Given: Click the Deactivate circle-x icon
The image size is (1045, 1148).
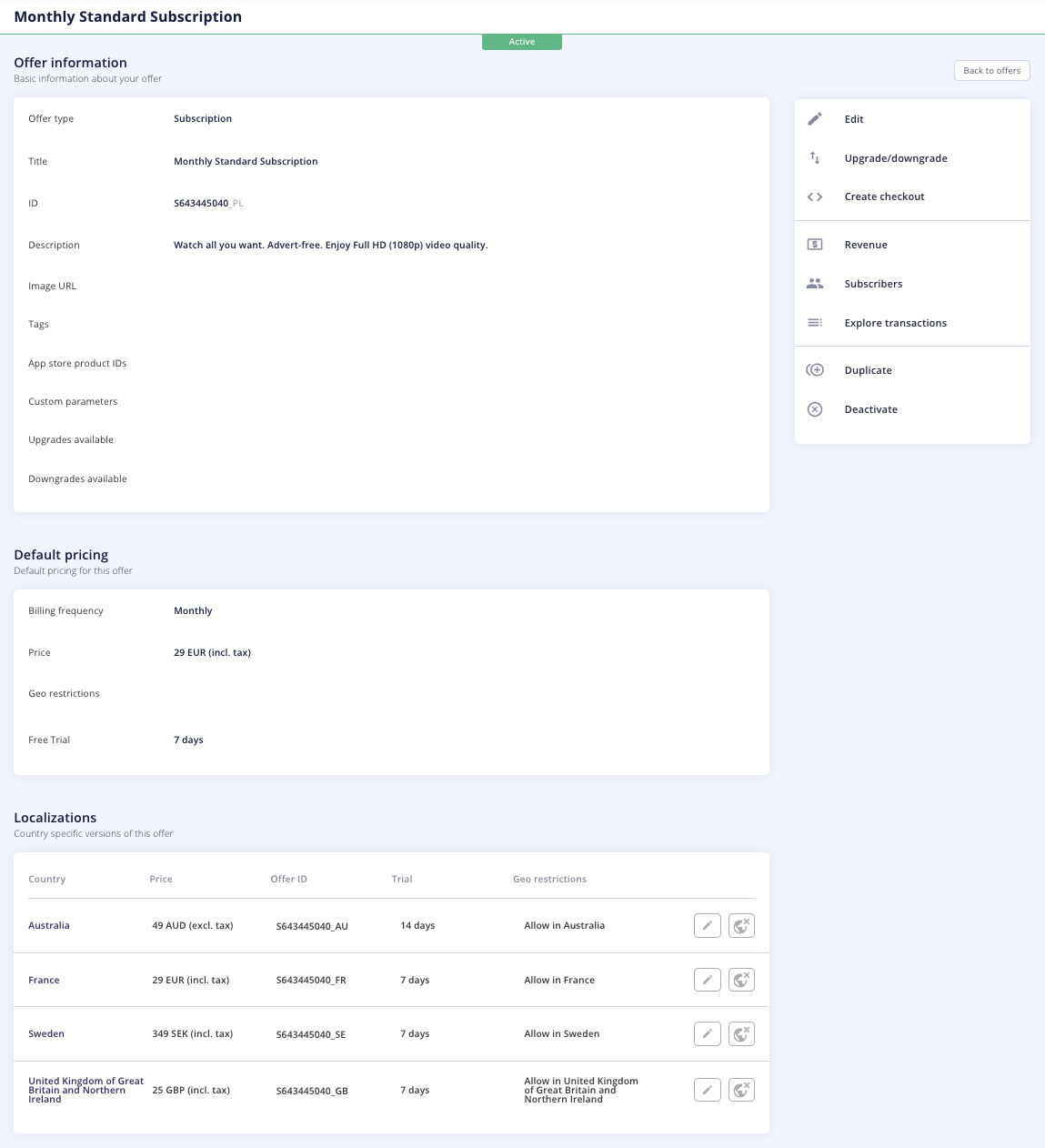Looking at the screenshot, I should (x=815, y=409).
